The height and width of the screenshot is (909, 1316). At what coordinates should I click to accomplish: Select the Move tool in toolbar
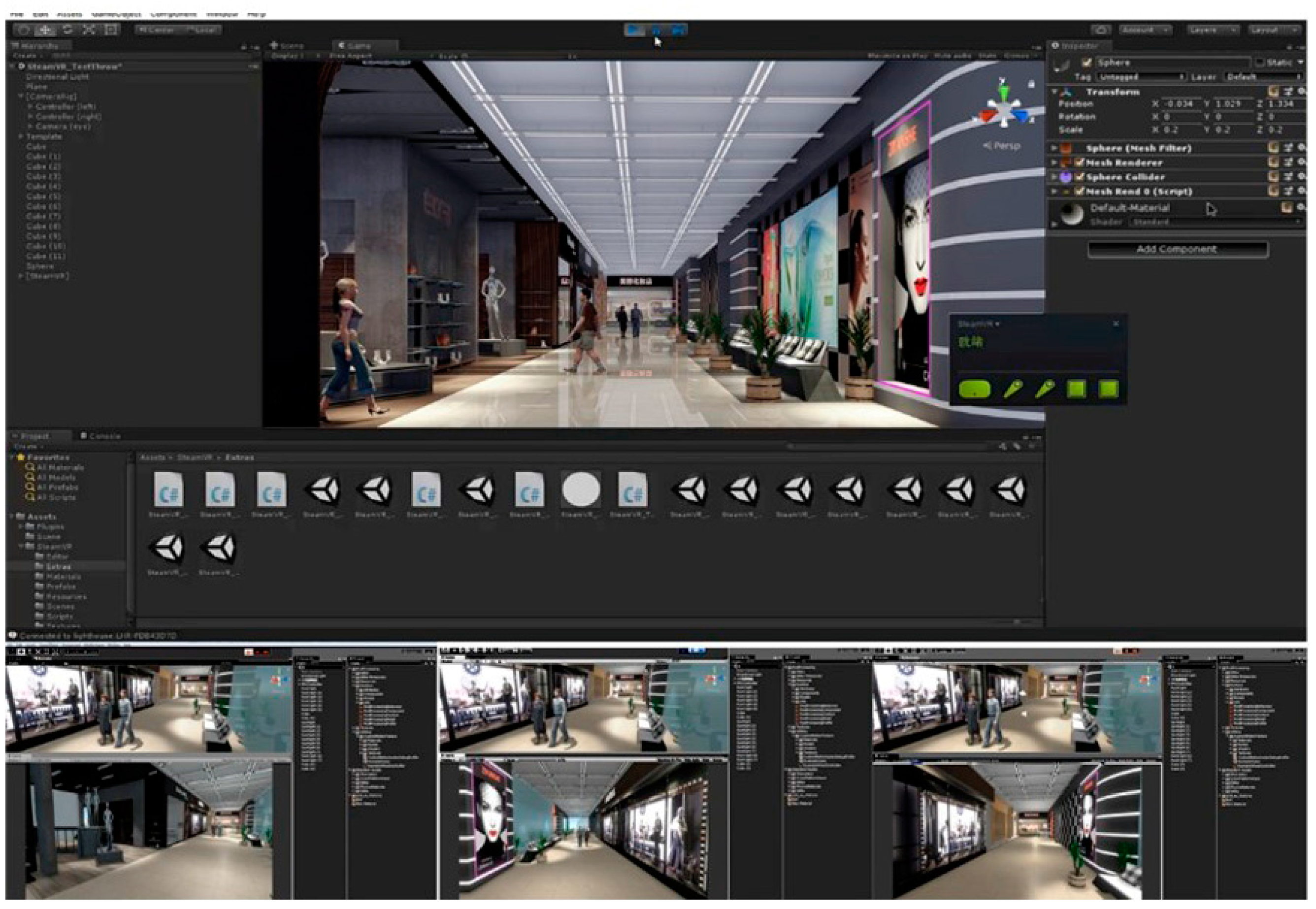(x=46, y=30)
